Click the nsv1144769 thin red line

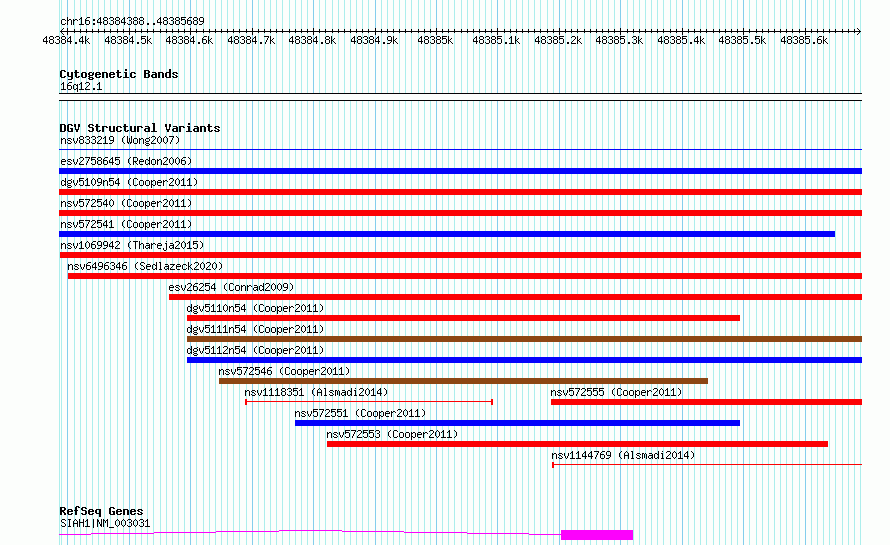707,465
